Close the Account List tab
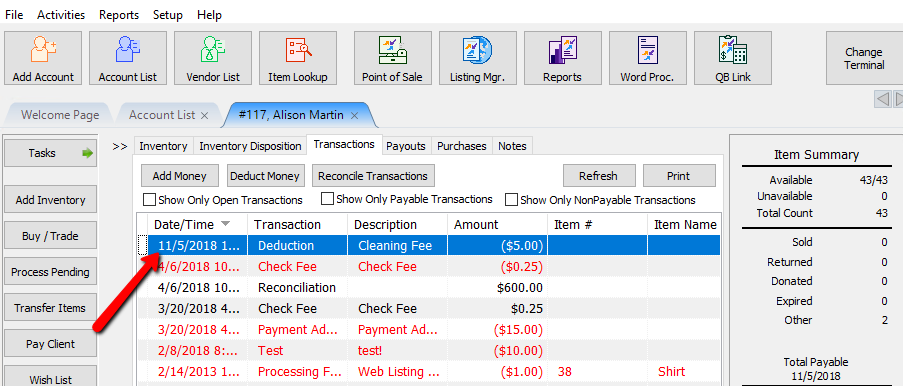The width and height of the screenshot is (903, 386). (204, 115)
